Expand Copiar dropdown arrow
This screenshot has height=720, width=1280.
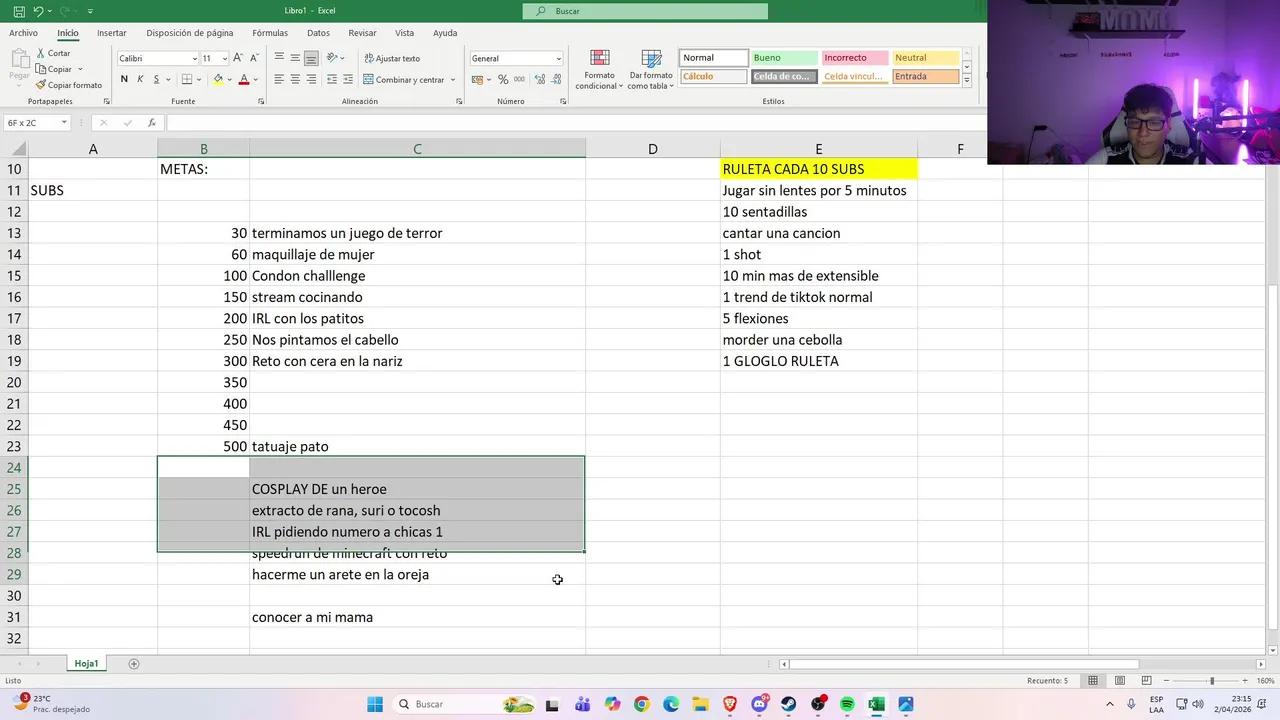[x=79, y=69]
